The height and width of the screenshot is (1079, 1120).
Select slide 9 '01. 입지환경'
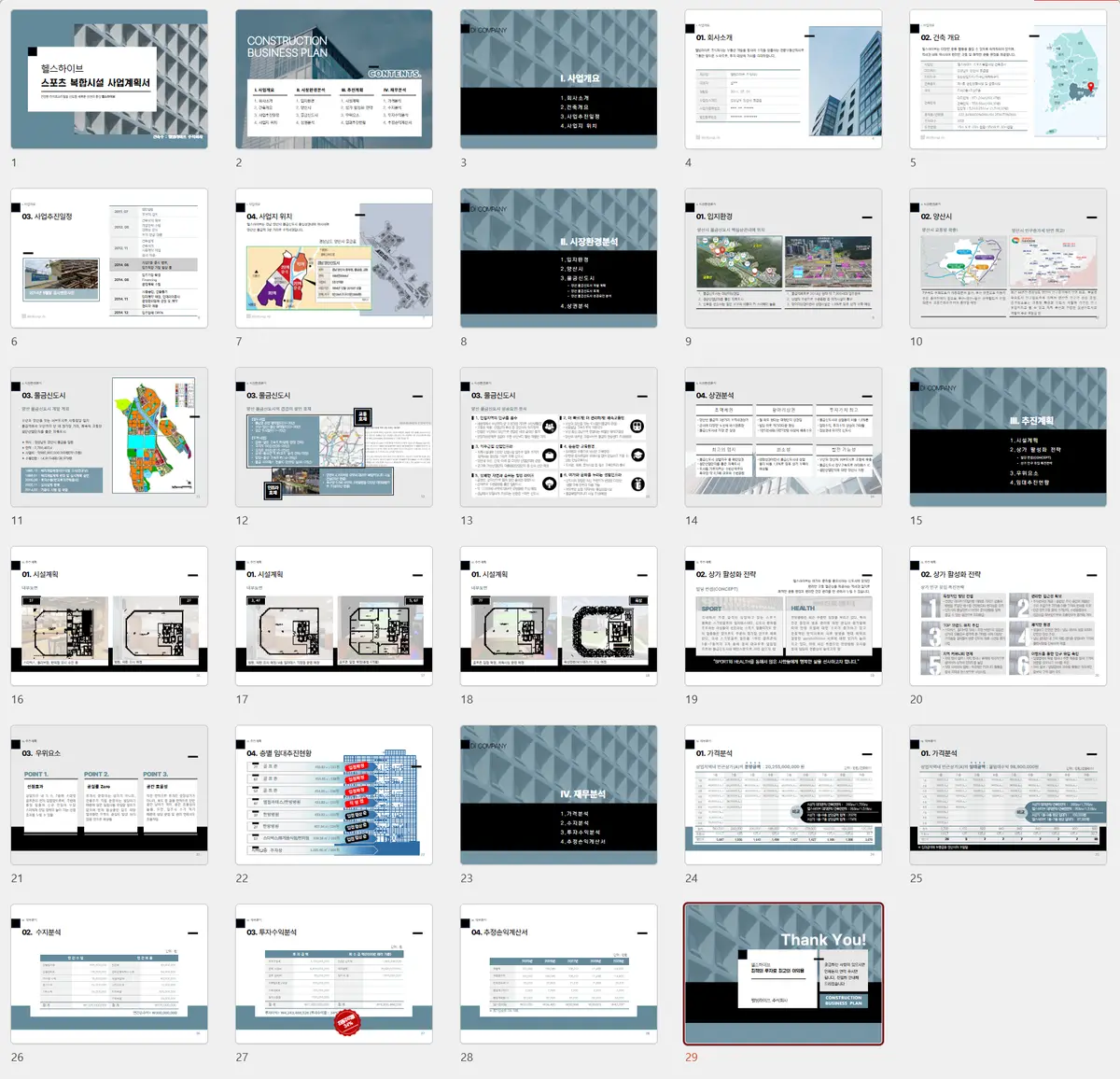click(x=783, y=259)
